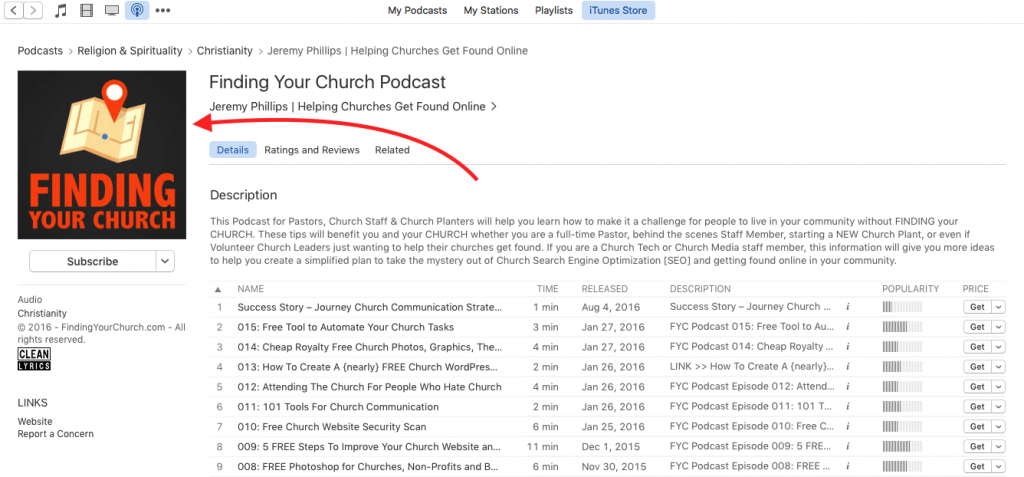Get episode 015 Free Tool
Viewport: 1024px width, 477px height.
[x=978, y=327]
